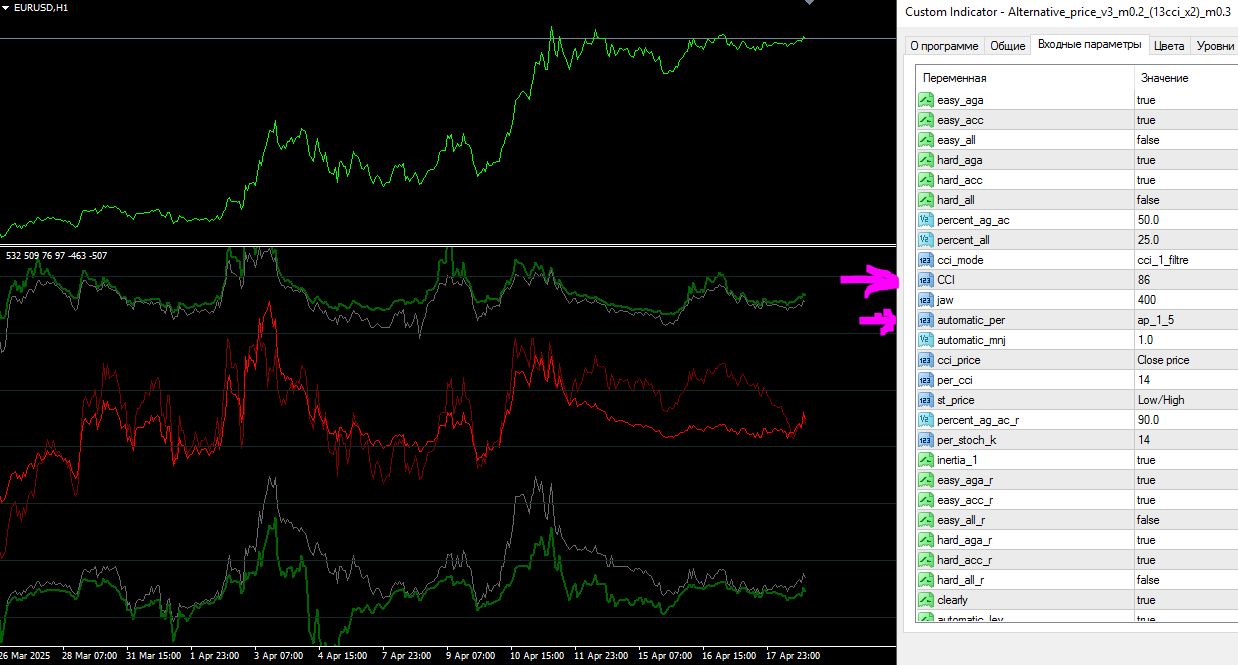This screenshot has height=665, width=1238.
Task: Select the Входные параметры tab
Action: 1089,45
